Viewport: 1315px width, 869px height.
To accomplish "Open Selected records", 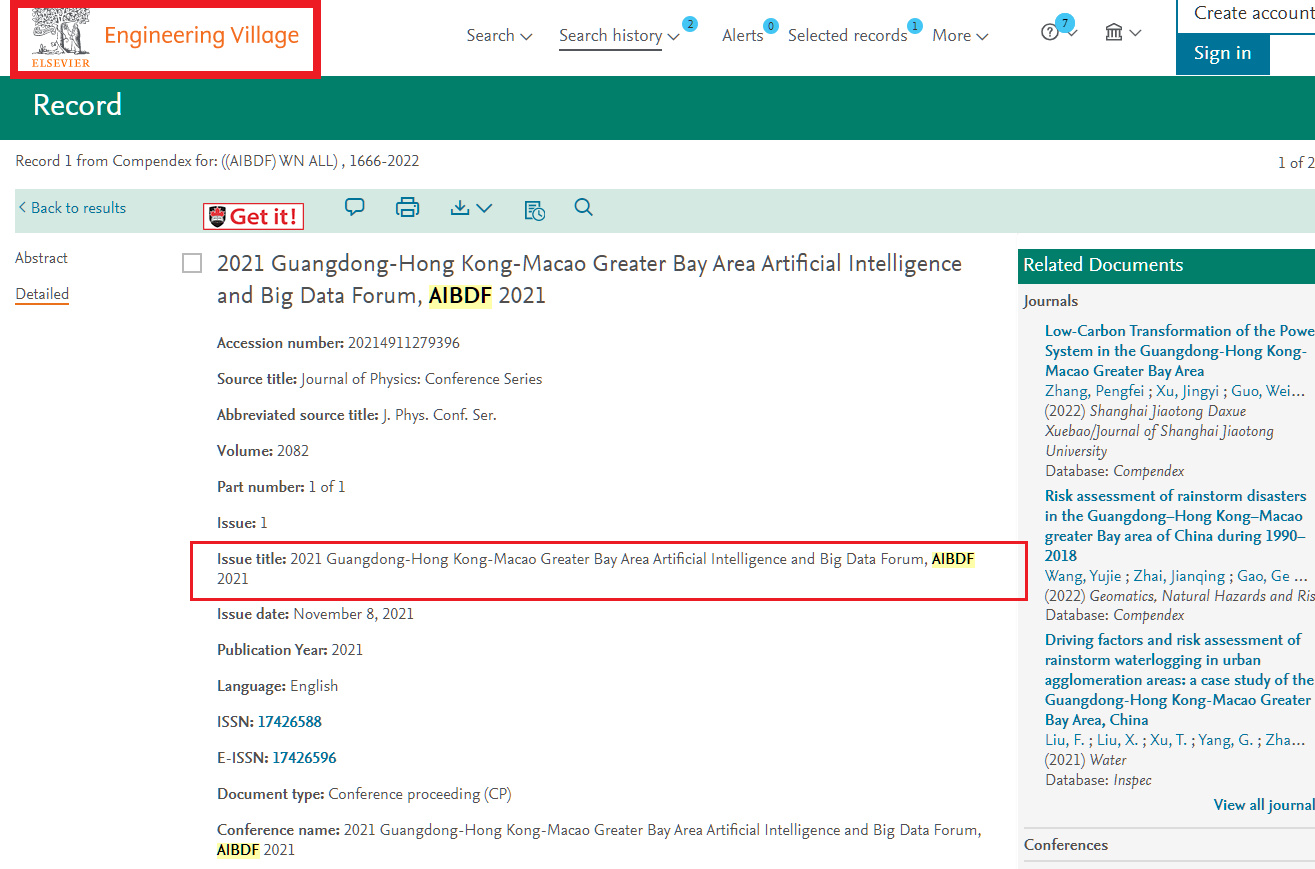I will [847, 35].
